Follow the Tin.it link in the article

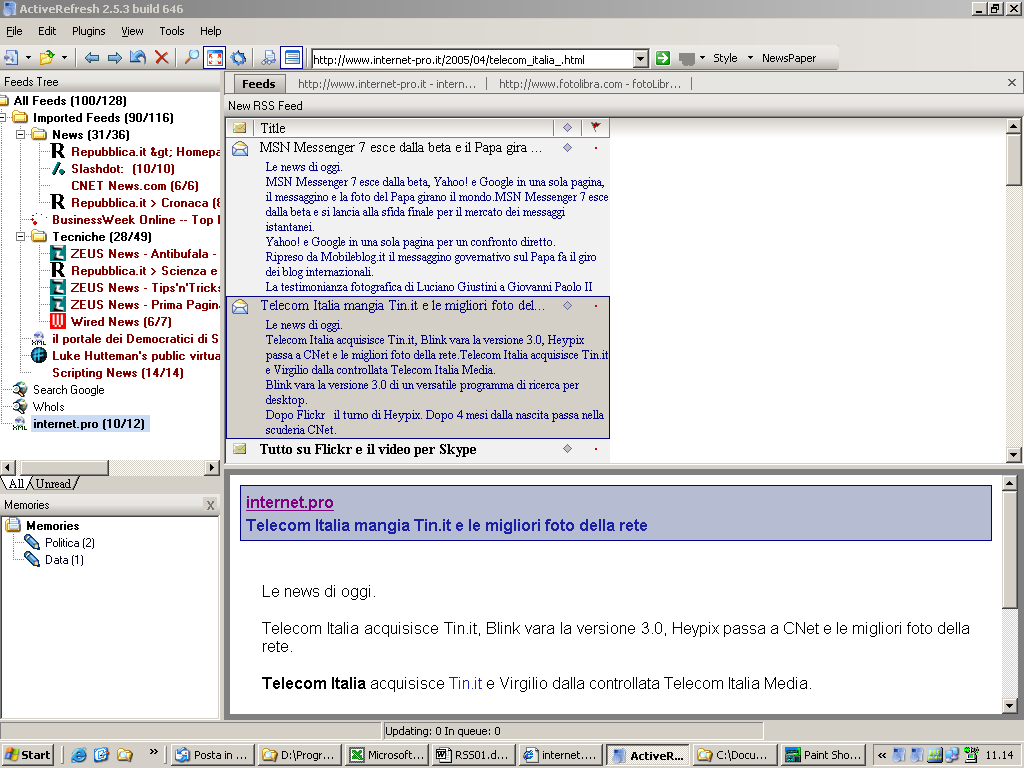[465, 683]
